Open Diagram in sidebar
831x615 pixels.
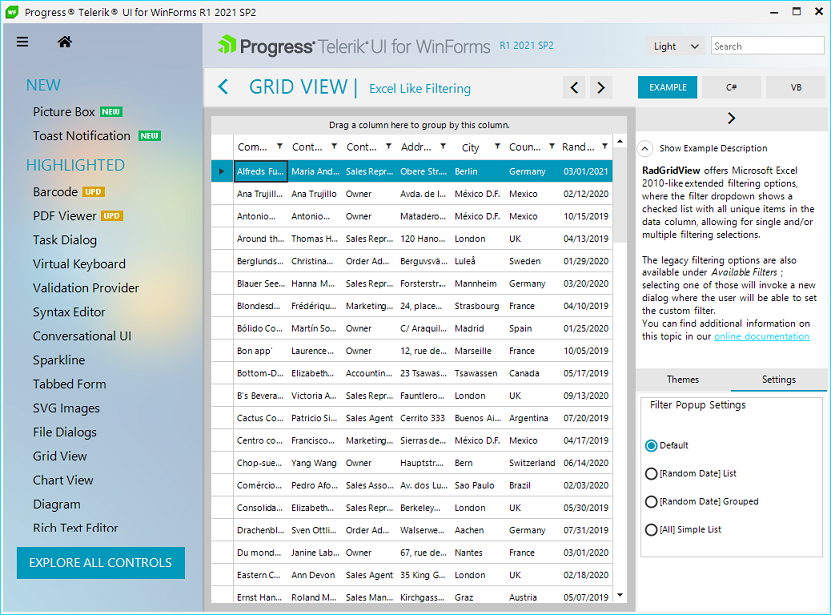coord(57,504)
